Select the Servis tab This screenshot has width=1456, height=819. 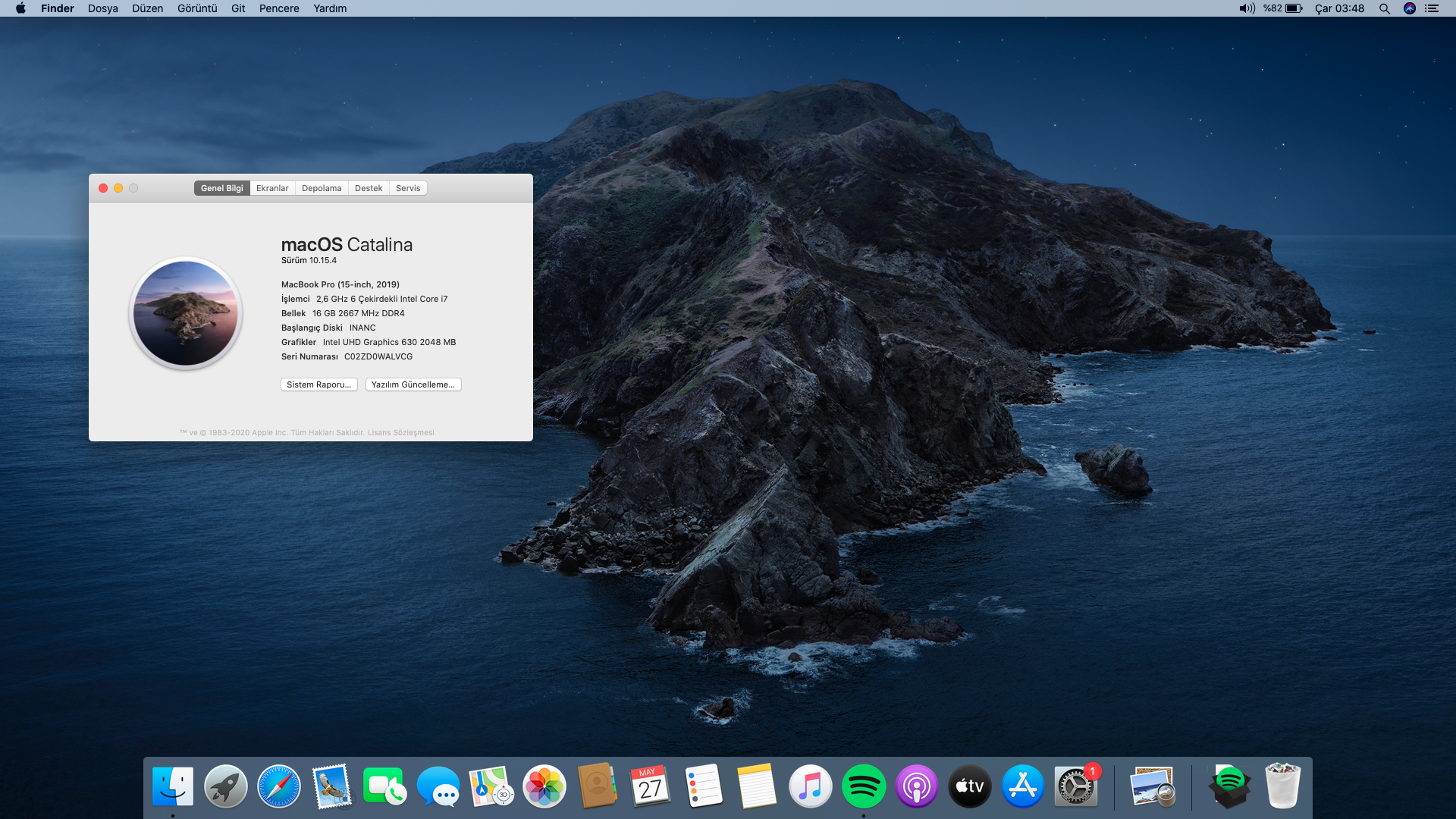coord(408,188)
